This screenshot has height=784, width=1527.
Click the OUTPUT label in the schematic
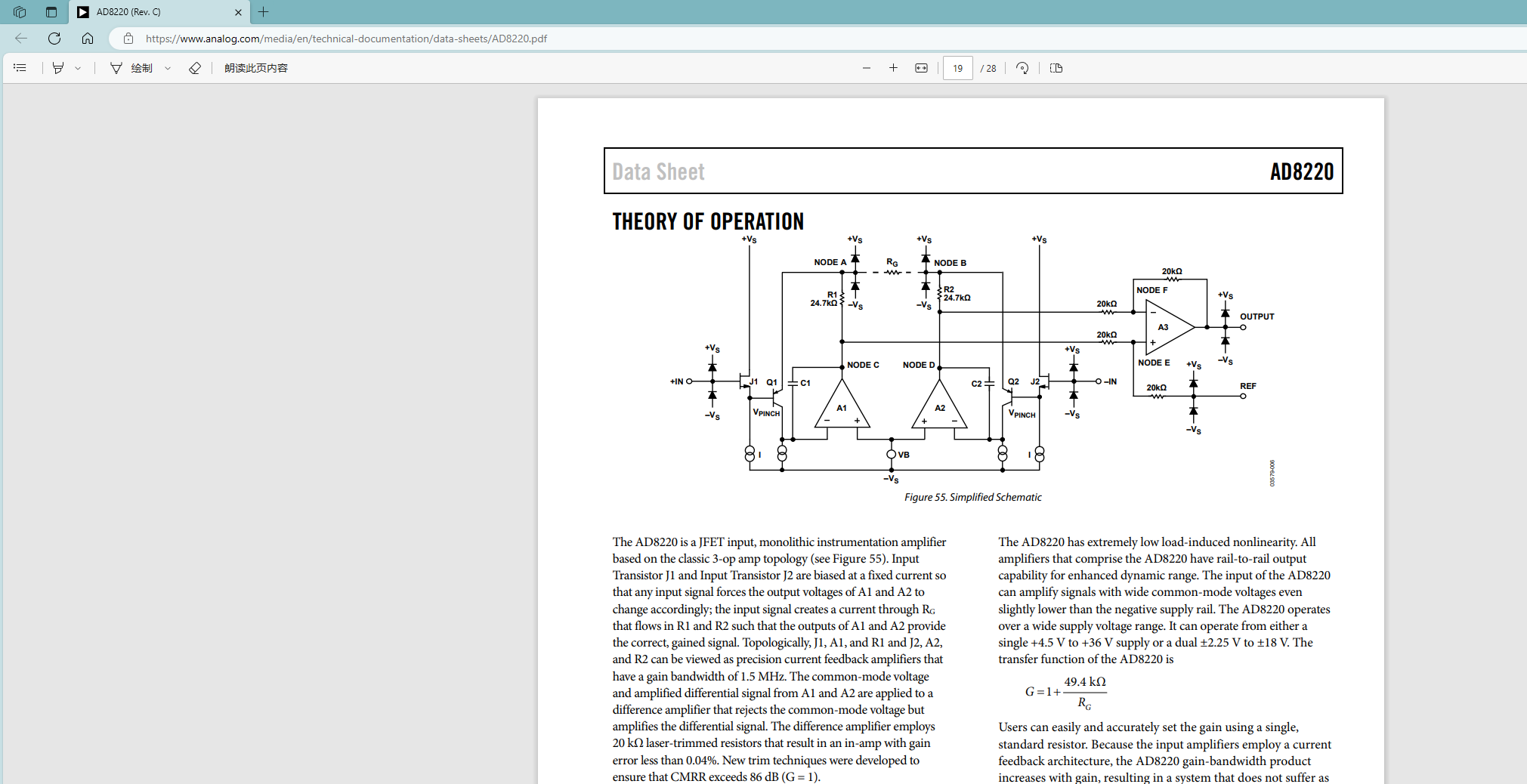1257,316
